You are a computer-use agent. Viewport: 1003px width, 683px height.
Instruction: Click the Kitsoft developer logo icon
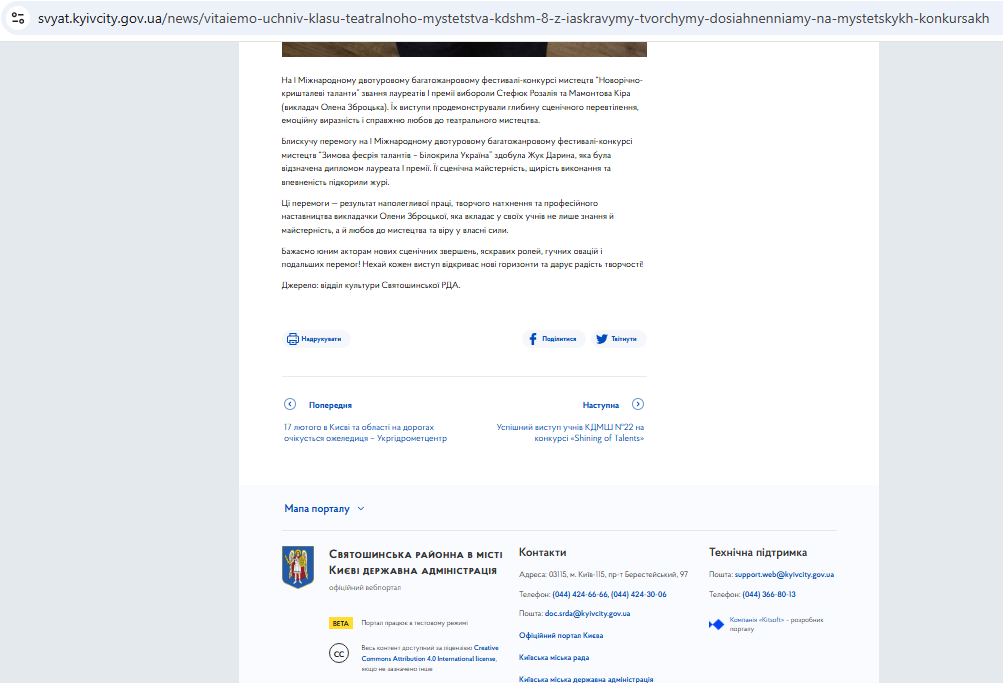[716, 624]
